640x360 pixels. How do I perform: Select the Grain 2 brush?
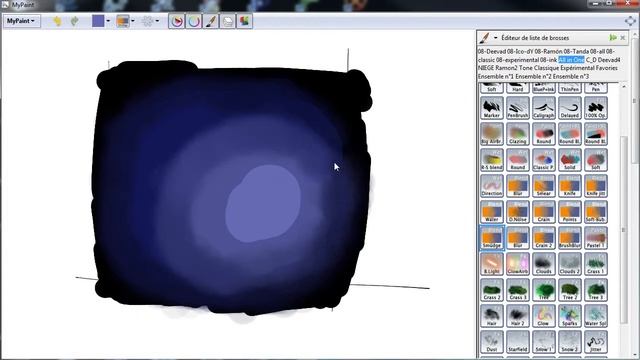pyautogui.click(x=544, y=238)
